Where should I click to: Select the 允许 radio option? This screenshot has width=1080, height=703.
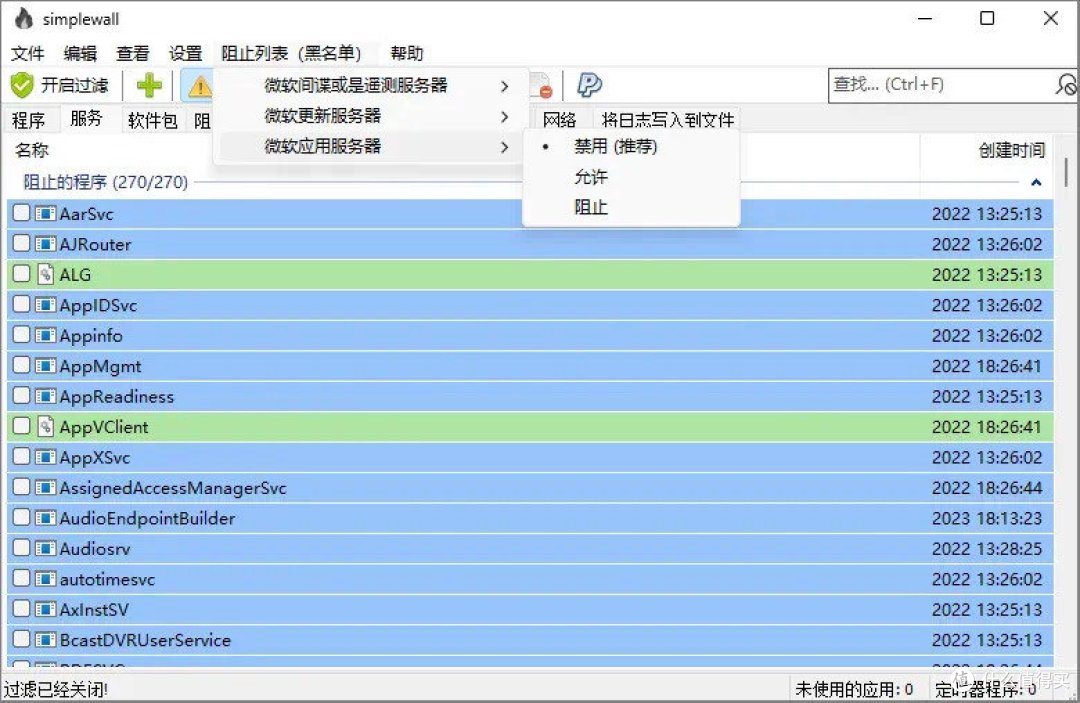592,177
